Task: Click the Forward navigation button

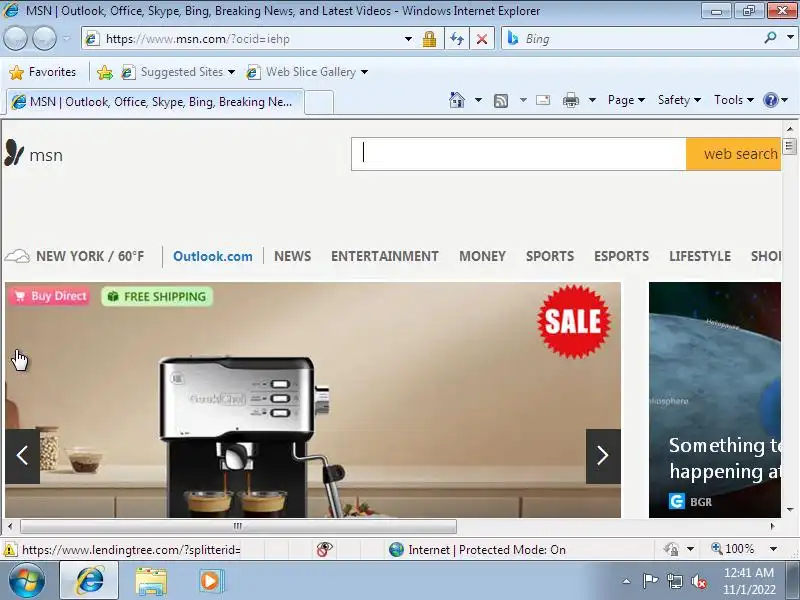Action: point(45,39)
